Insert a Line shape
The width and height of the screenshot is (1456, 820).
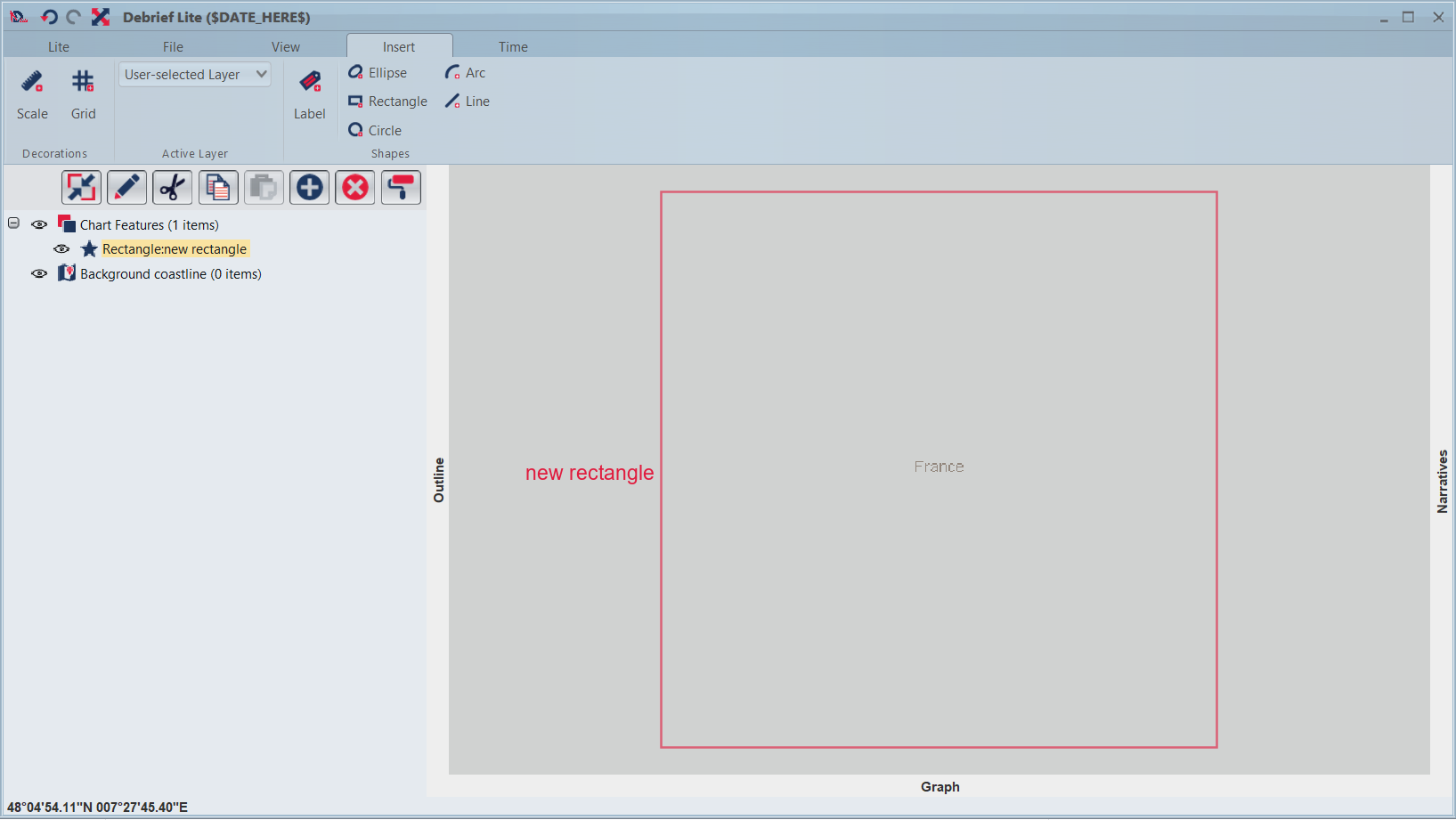pos(468,101)
